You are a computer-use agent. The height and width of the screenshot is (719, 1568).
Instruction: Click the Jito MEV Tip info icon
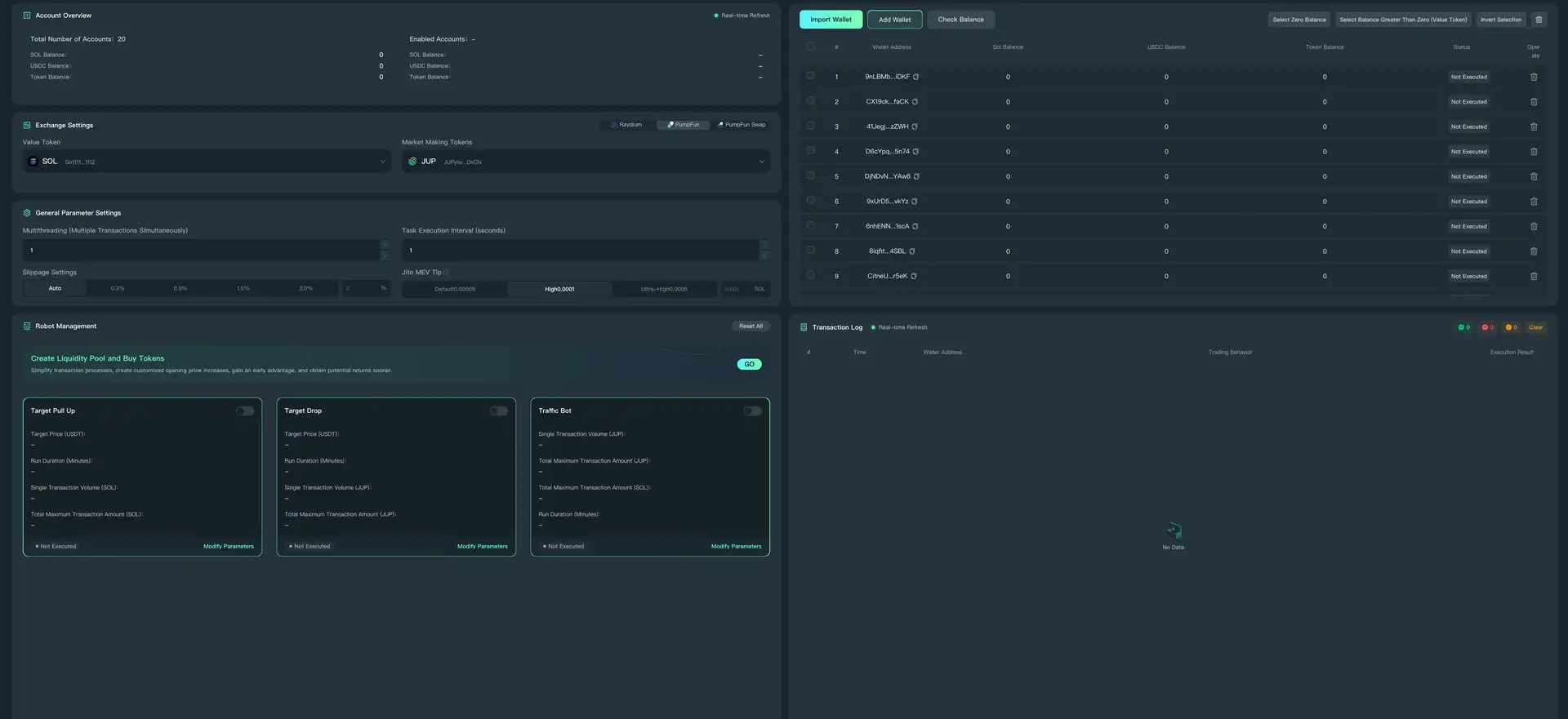tap(446, 273)
